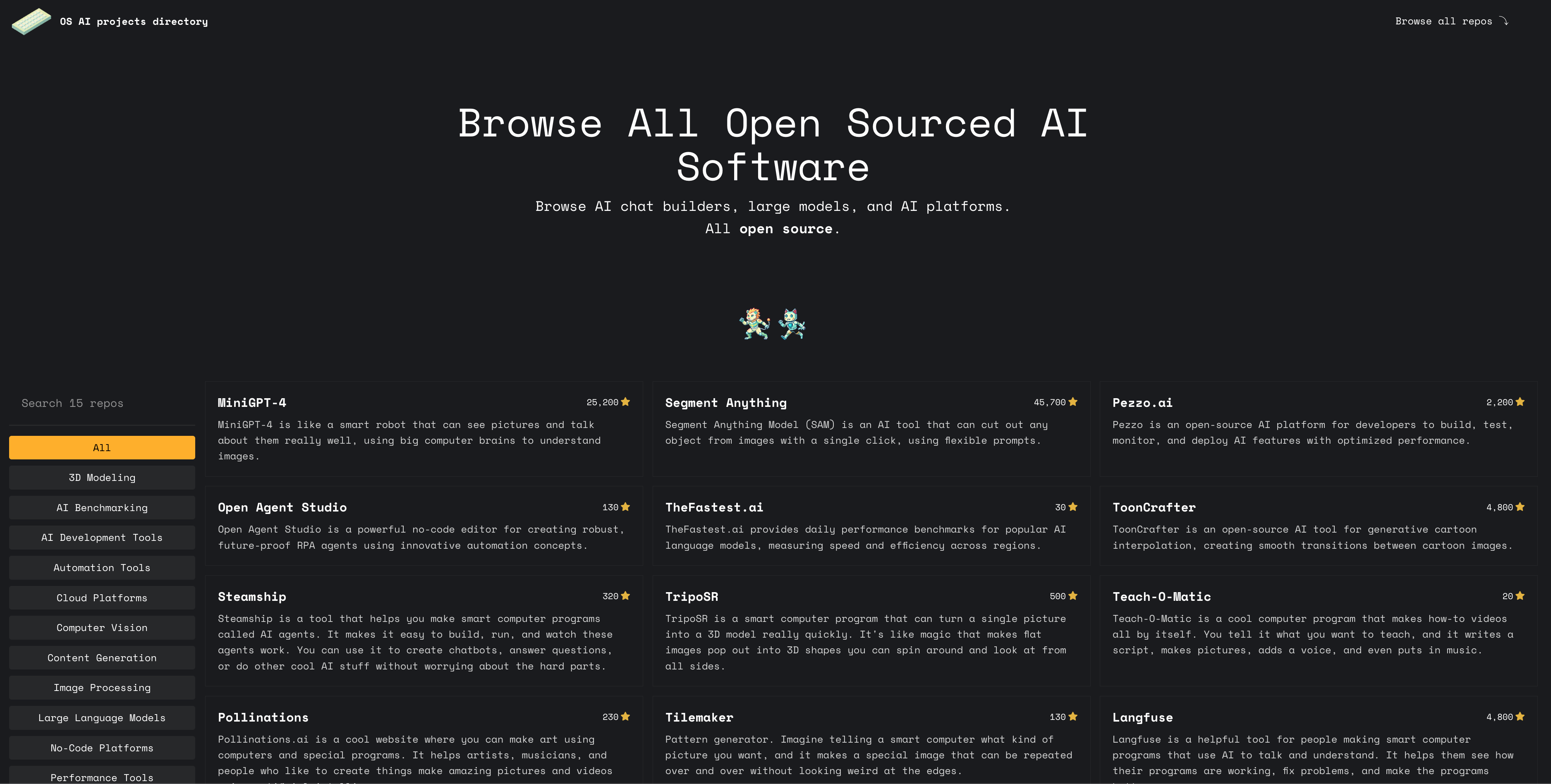The height and width of the screenshot is (784, 1551).
Task: Open the Open Agent Studio project title
Action: (x=282, y=508)
